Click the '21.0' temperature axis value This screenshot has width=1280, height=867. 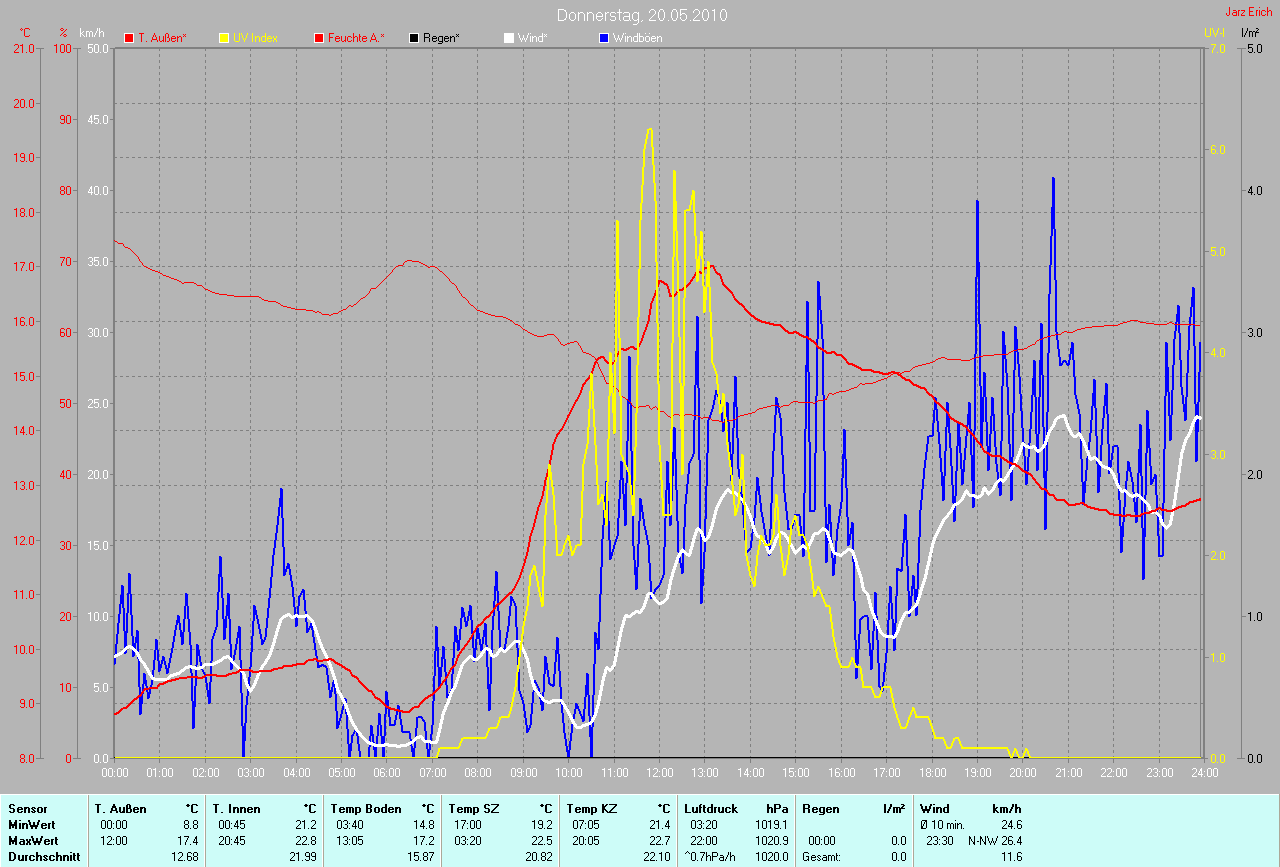pos(25,48)
